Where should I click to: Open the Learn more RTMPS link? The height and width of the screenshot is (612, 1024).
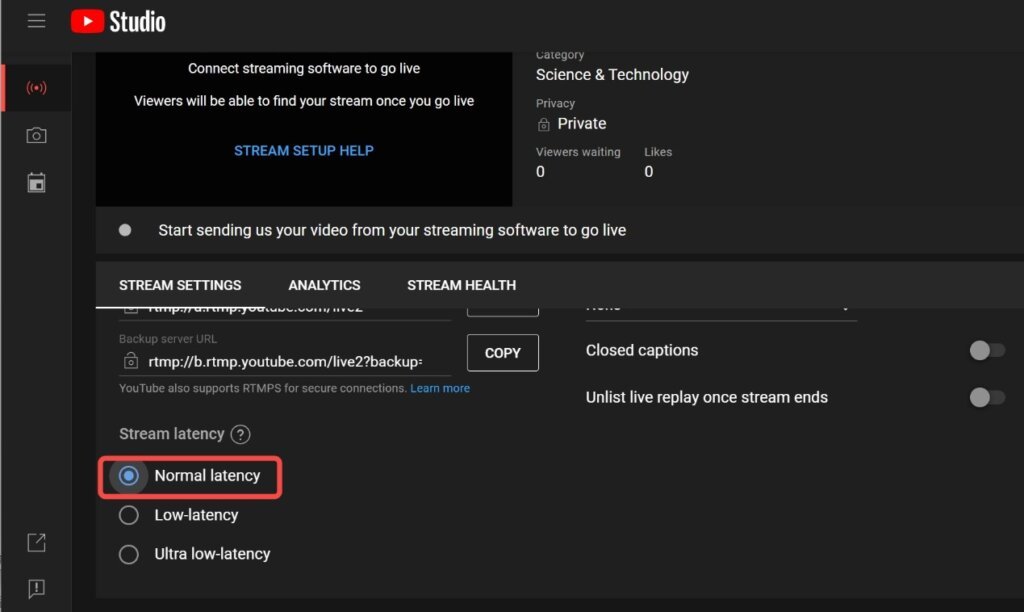(x=440, y=388)
